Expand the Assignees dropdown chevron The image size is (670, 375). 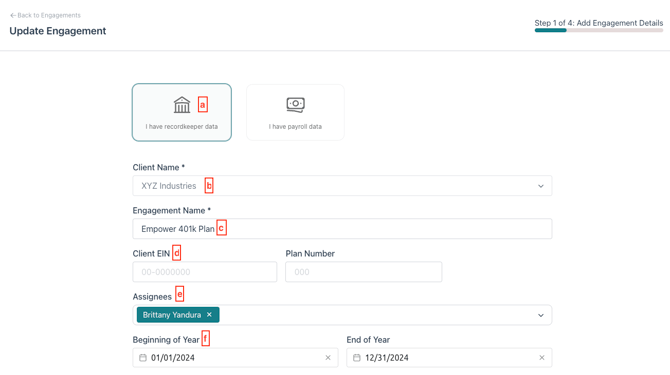coord(541,316)
